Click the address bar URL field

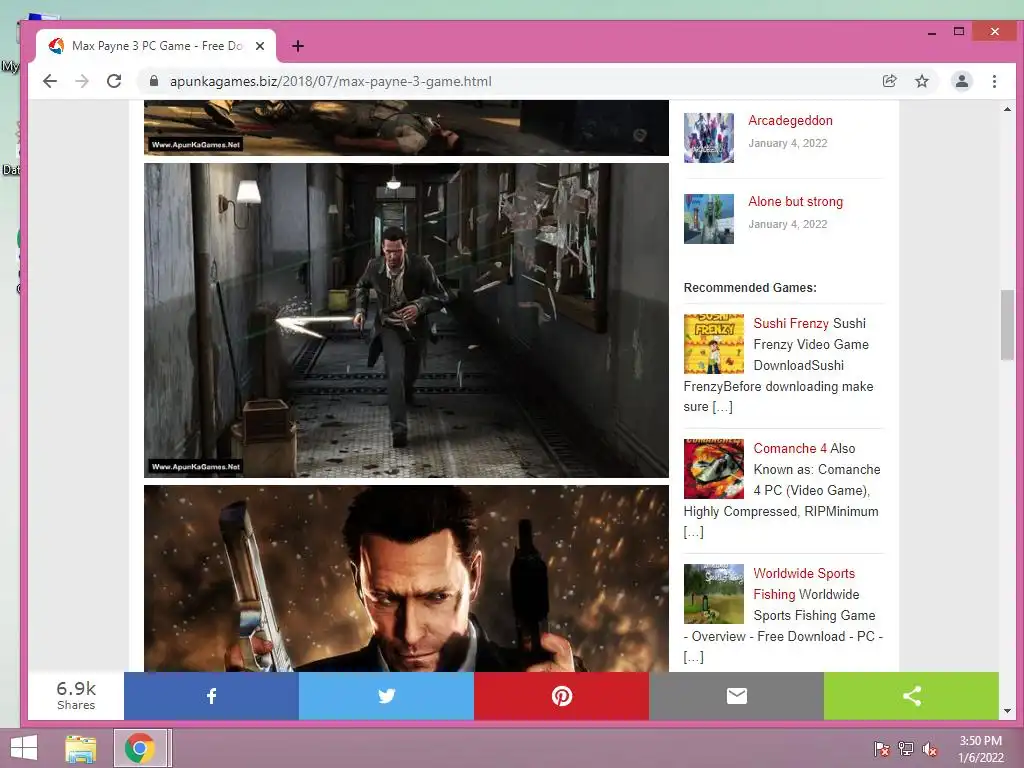(509, 81)
